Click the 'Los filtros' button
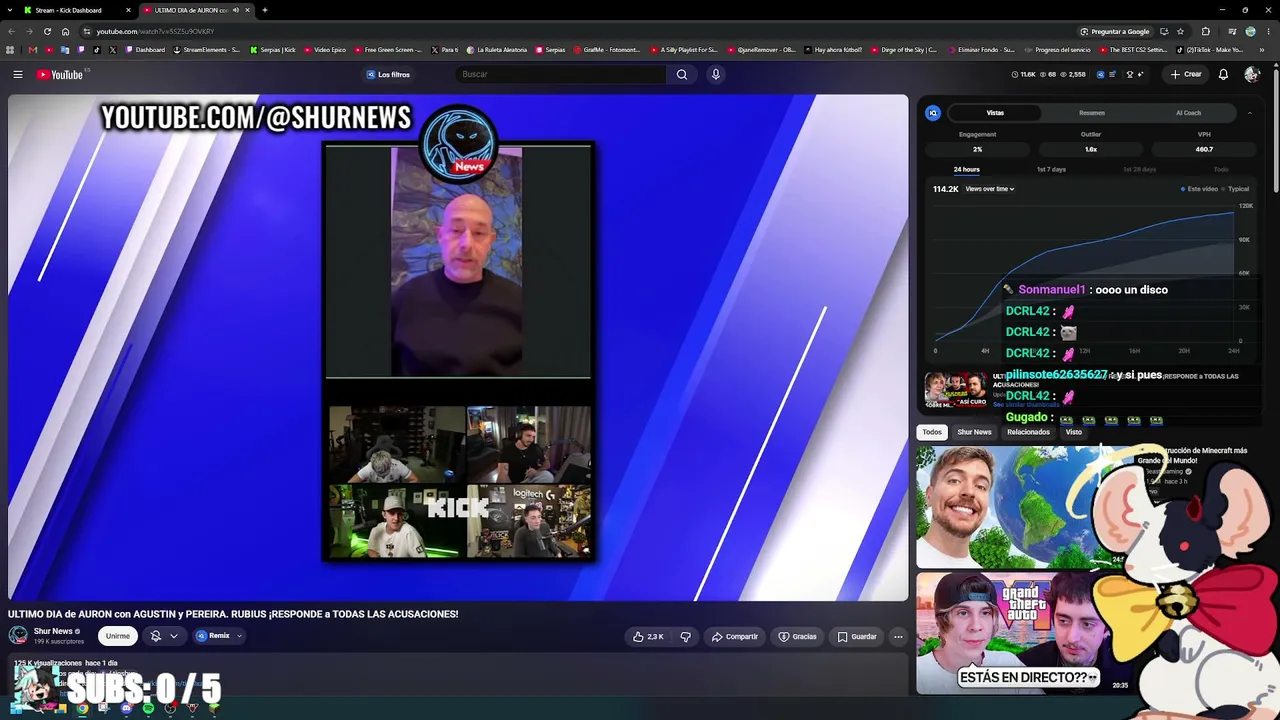 [388, 74]
